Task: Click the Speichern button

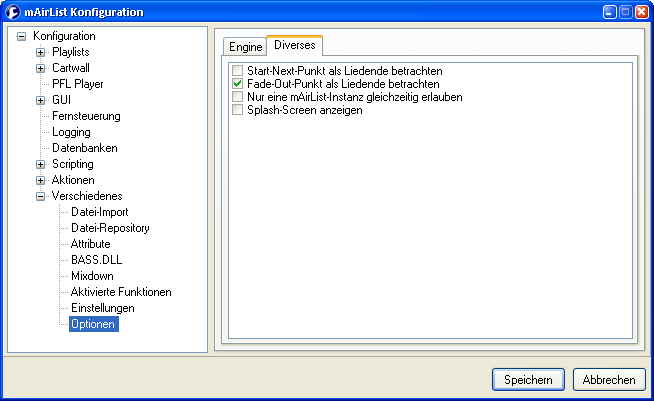Action: [528, 380]
